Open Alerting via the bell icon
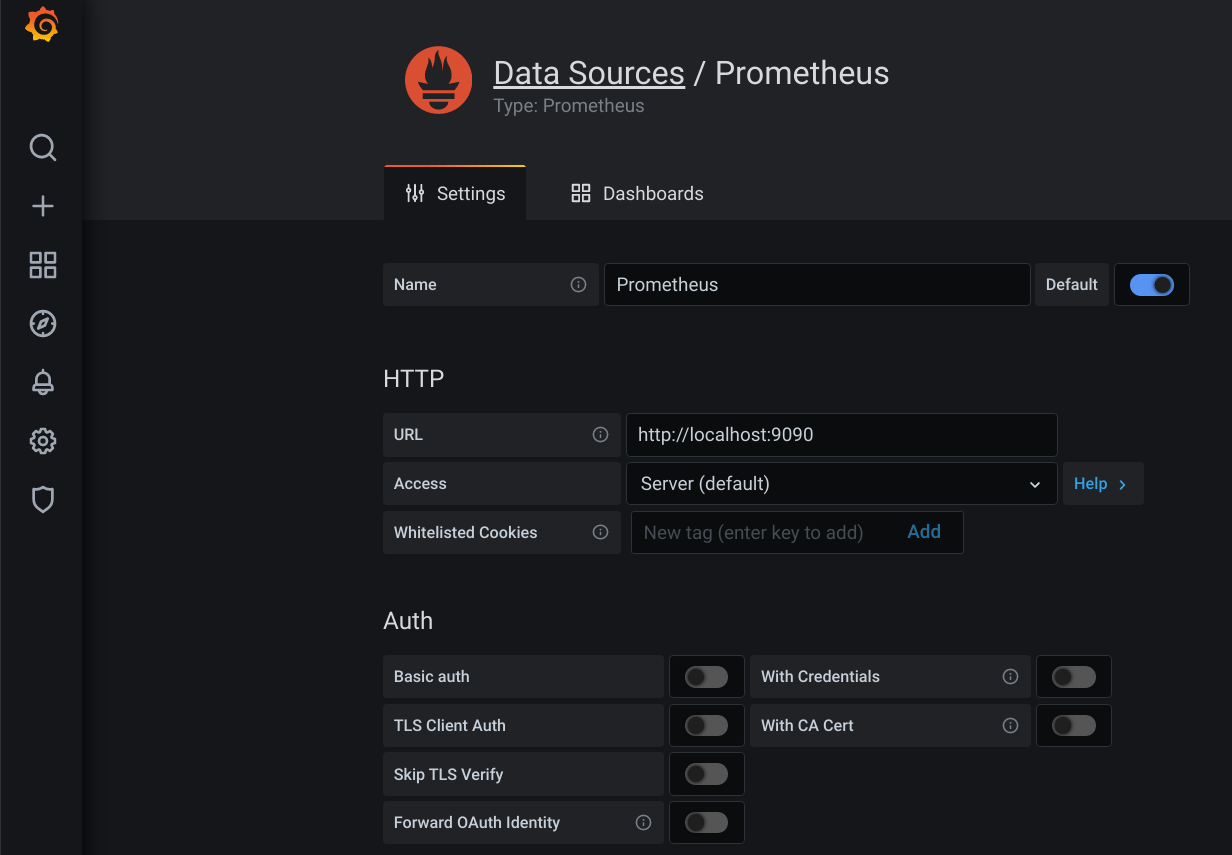Image resolution: width=1232 pixels, height=855 pixels. coord(42,382)
